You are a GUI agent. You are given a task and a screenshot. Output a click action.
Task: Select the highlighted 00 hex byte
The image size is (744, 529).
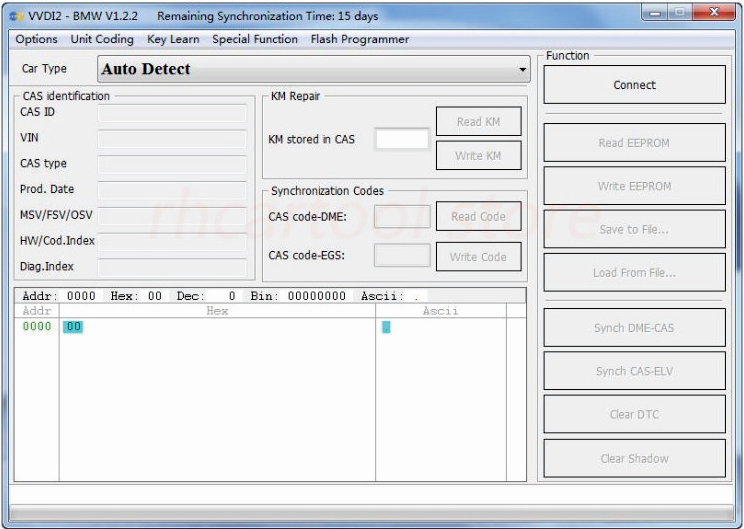click(73, 326)
